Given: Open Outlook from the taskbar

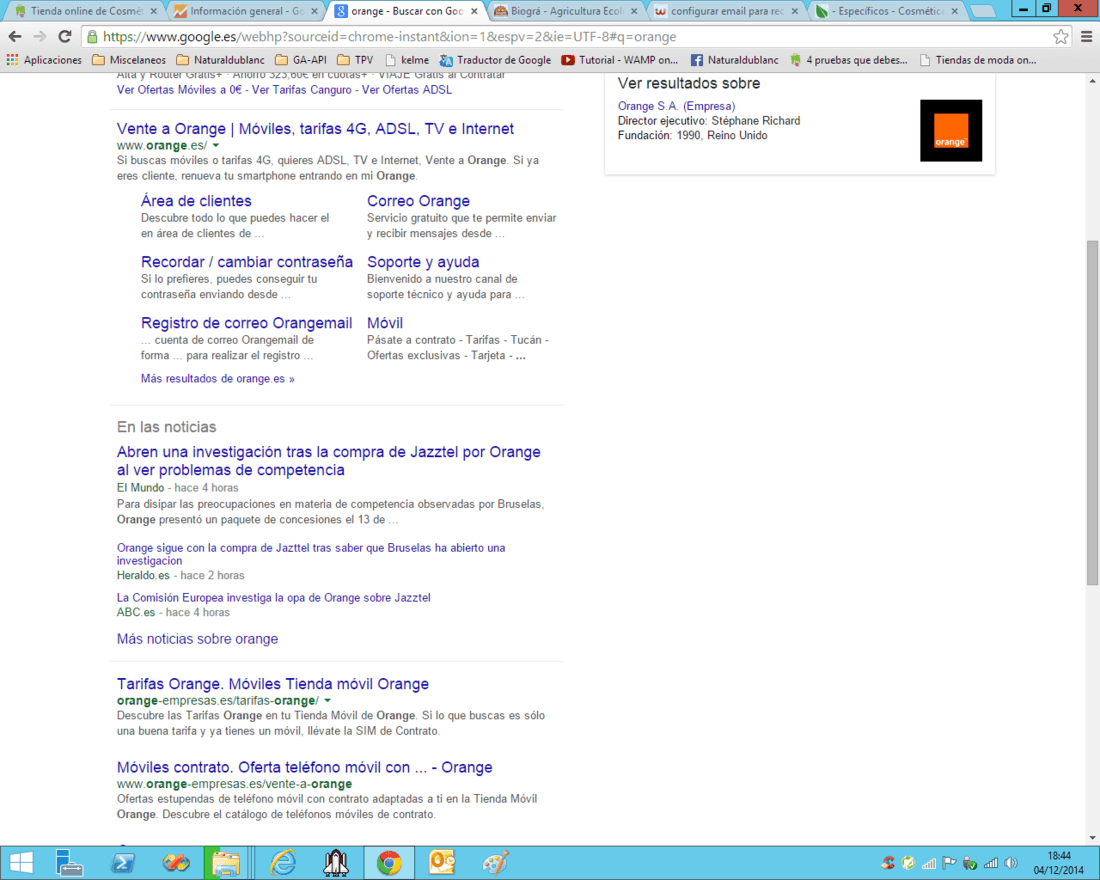Looking at the screenshot, I should pos(442,863).
